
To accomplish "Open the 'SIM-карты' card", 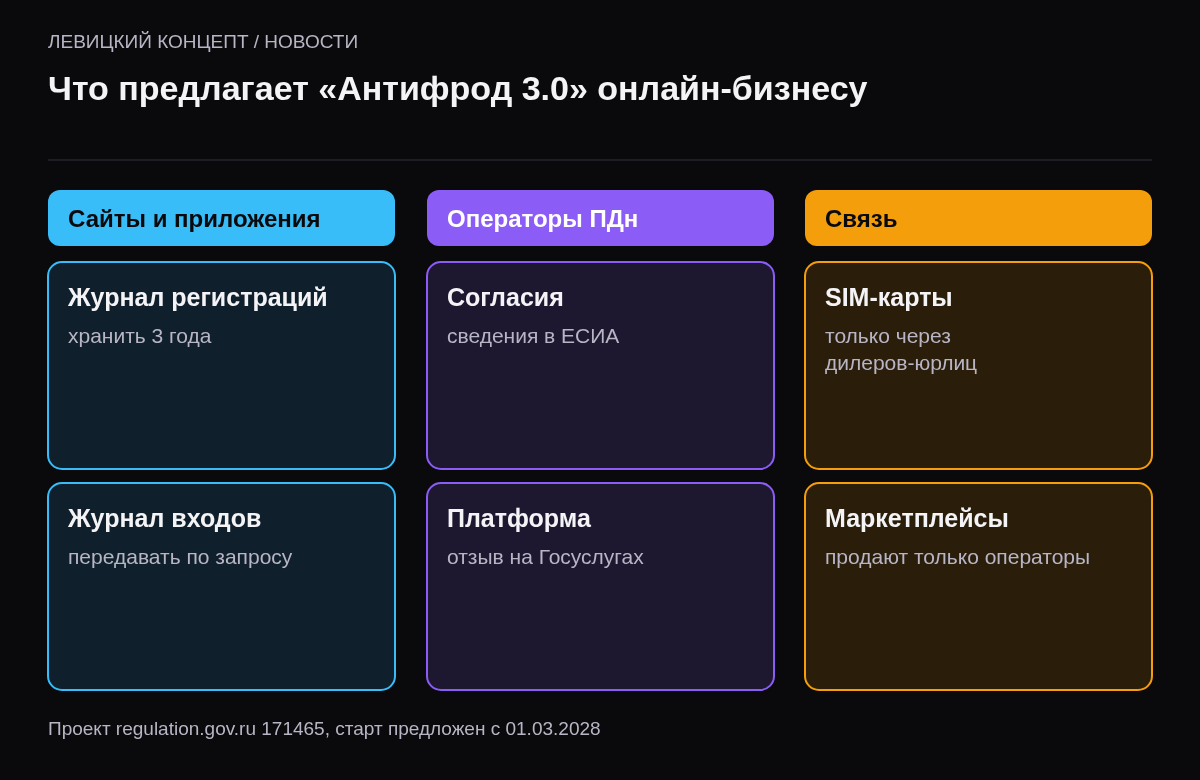I will point(978,365).
